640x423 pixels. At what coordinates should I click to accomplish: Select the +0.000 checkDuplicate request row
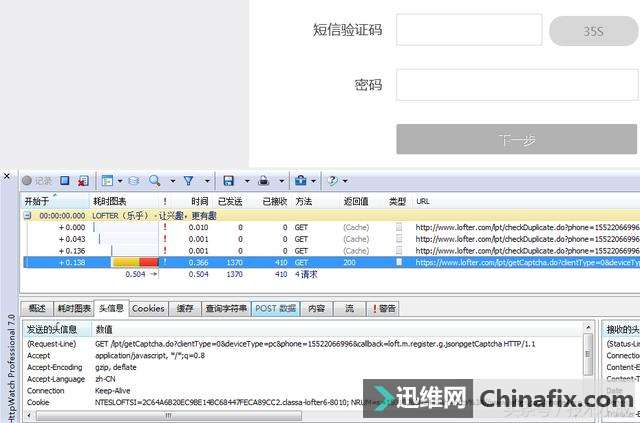tap(331, 227)
